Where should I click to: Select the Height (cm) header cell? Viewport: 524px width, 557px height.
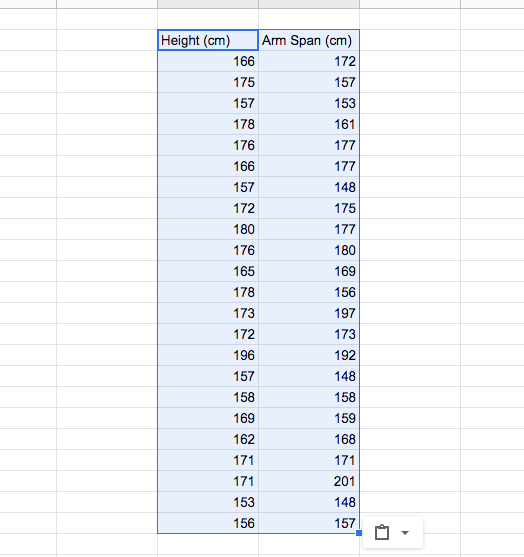[x=208, y=40]
